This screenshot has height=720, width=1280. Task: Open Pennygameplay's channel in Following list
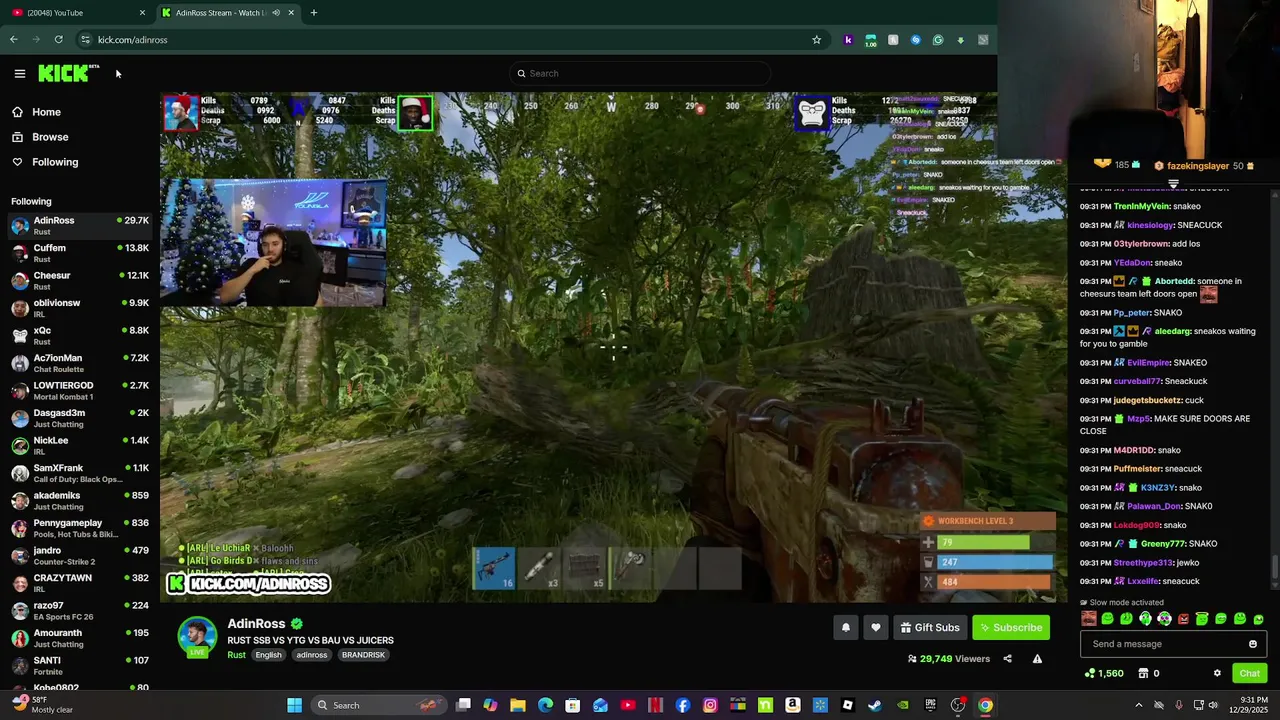click(x=80, y=528)
